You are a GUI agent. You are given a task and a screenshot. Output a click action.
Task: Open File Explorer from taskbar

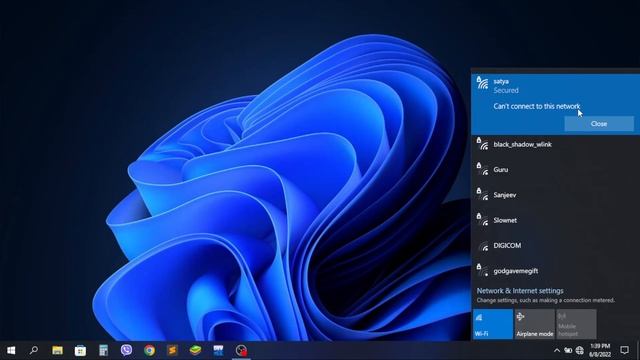(57, 350)
